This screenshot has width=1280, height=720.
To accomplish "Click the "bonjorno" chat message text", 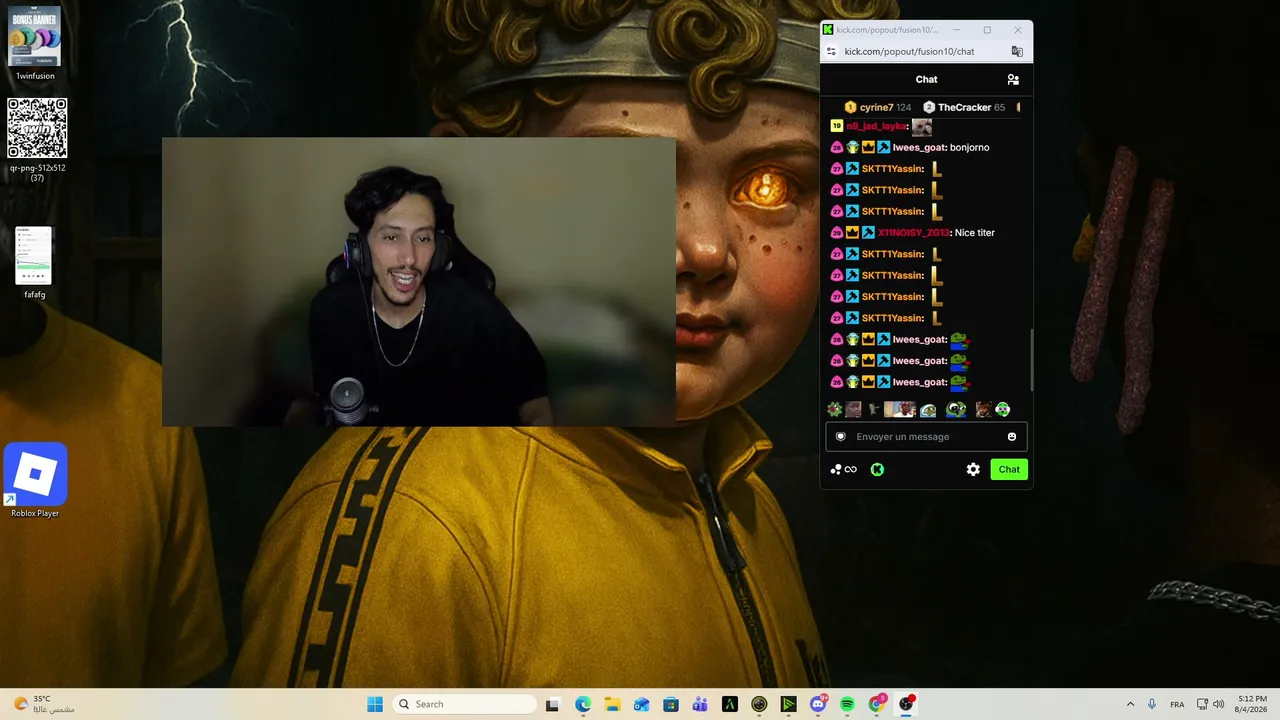I will coord(970,148).
